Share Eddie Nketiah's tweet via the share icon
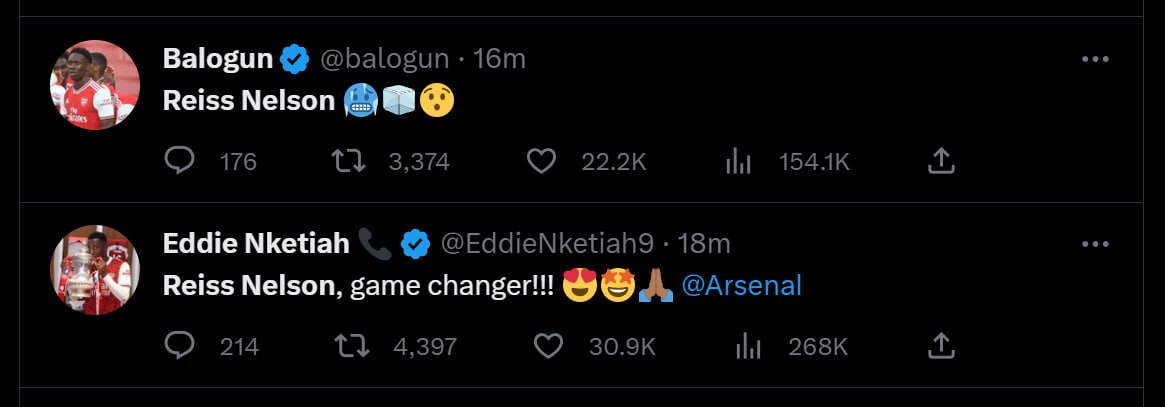 (941, 346)
